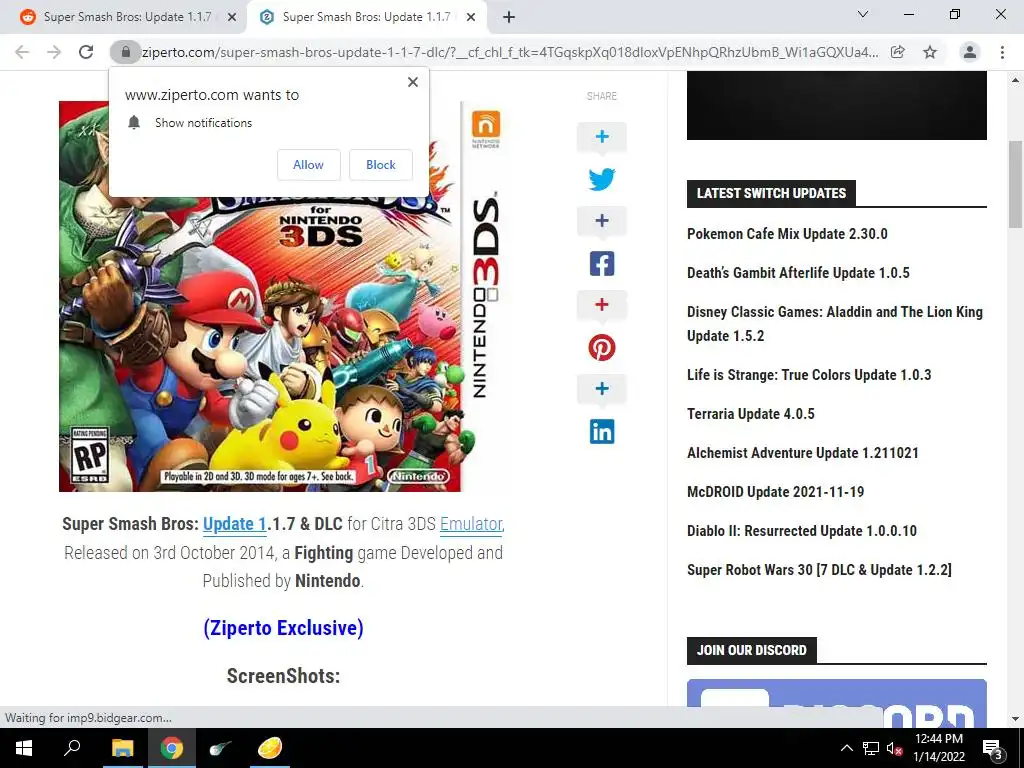Click the dark banner above Latest Switch Updates
Image resolution: width=1024 pixels, height=768 pixels.
(837, 105)
